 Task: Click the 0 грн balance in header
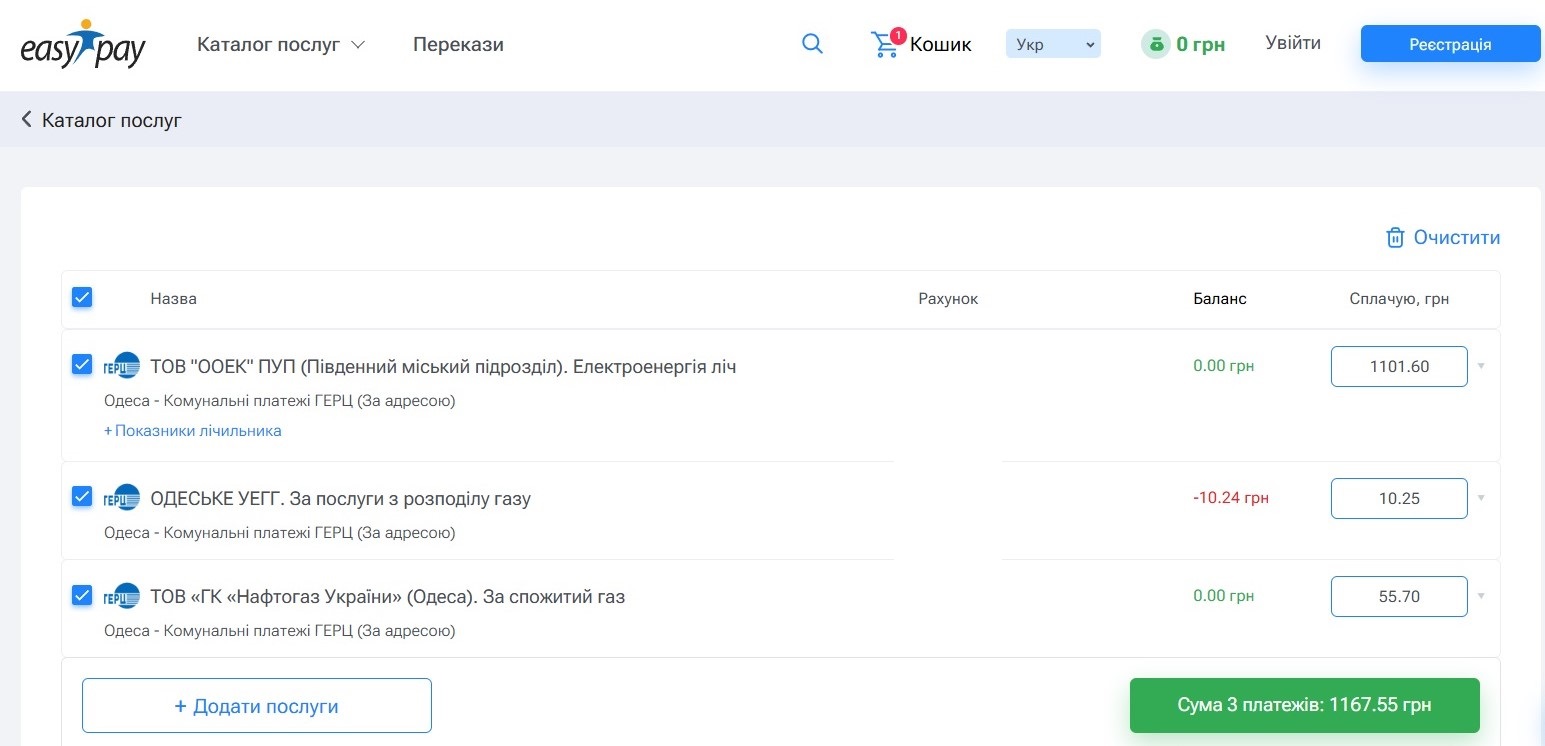[x=1200, y=44]
